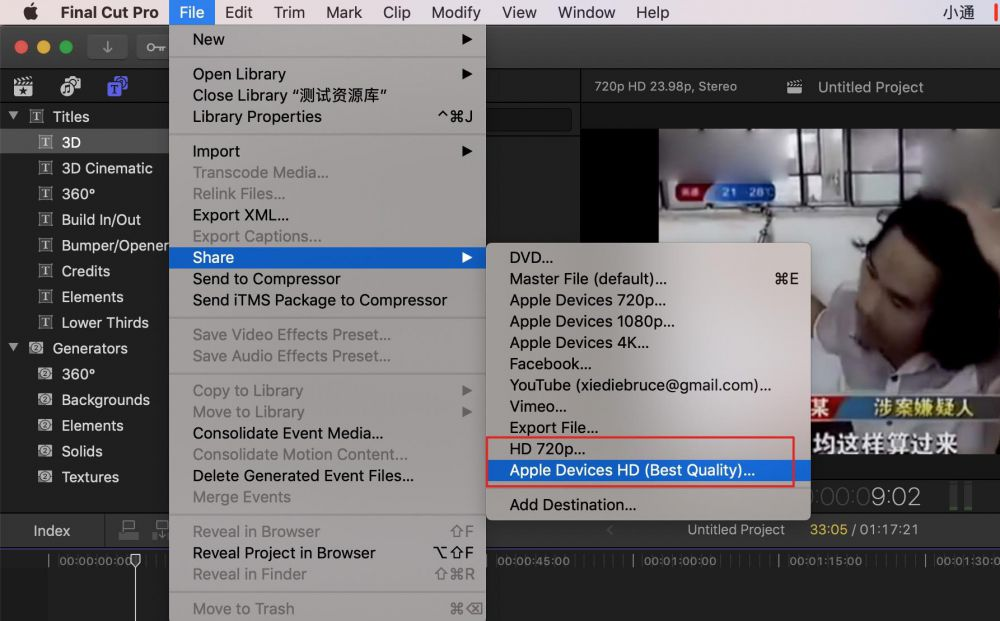Collapse the Titles category
The image size is (1000, 621).
[13, 116]
